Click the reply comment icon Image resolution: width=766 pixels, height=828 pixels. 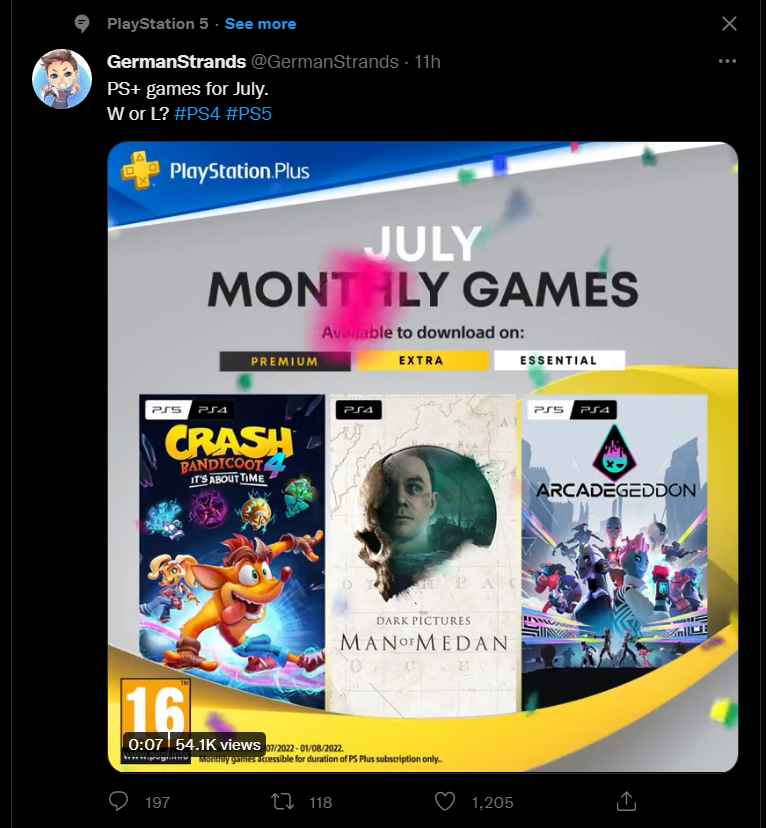[x=118, y=801]
